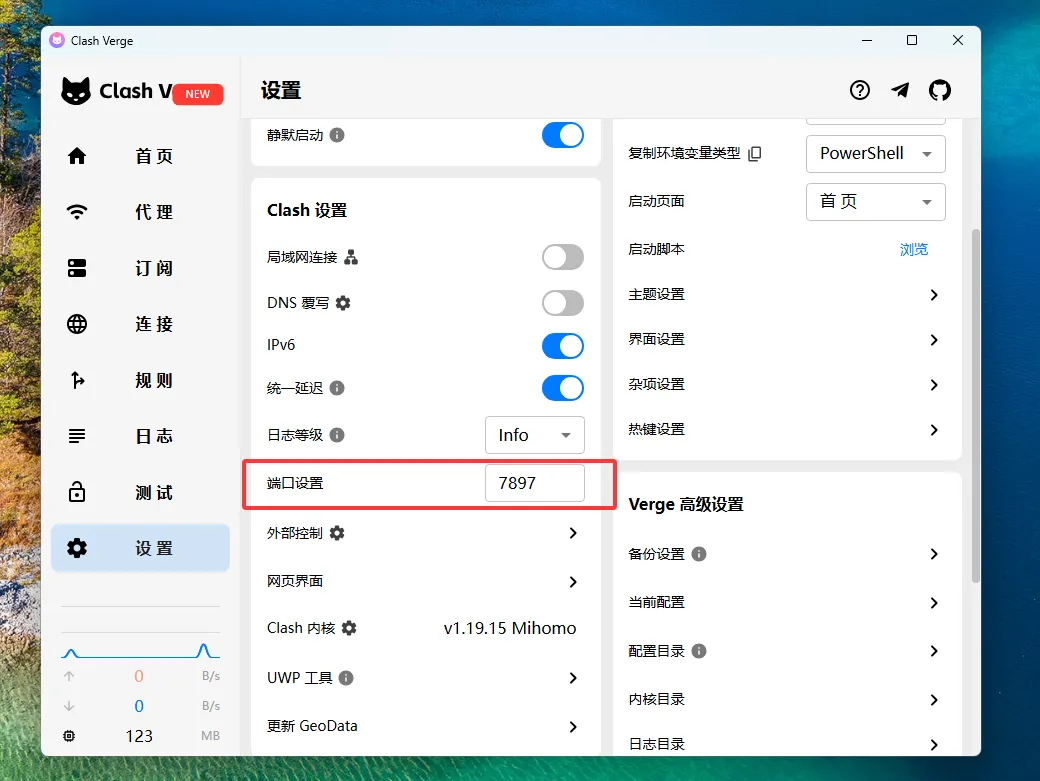Click the info icon beside 日志等级

tap(337, 435)
